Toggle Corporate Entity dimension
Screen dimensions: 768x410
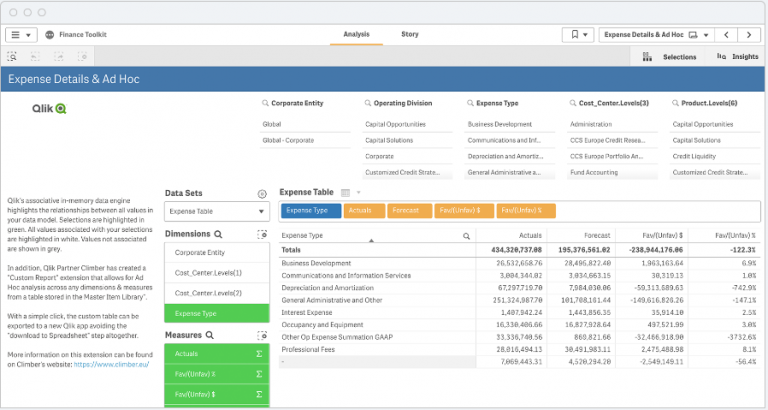(x=217, y=253)
